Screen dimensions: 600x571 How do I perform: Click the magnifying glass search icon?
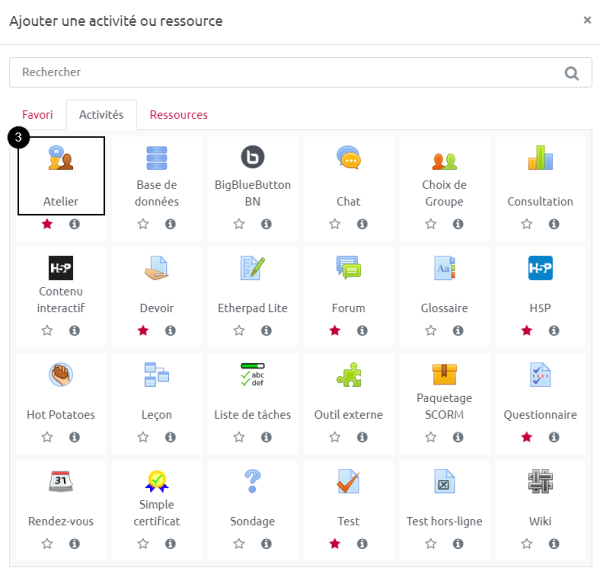(571, 73)
